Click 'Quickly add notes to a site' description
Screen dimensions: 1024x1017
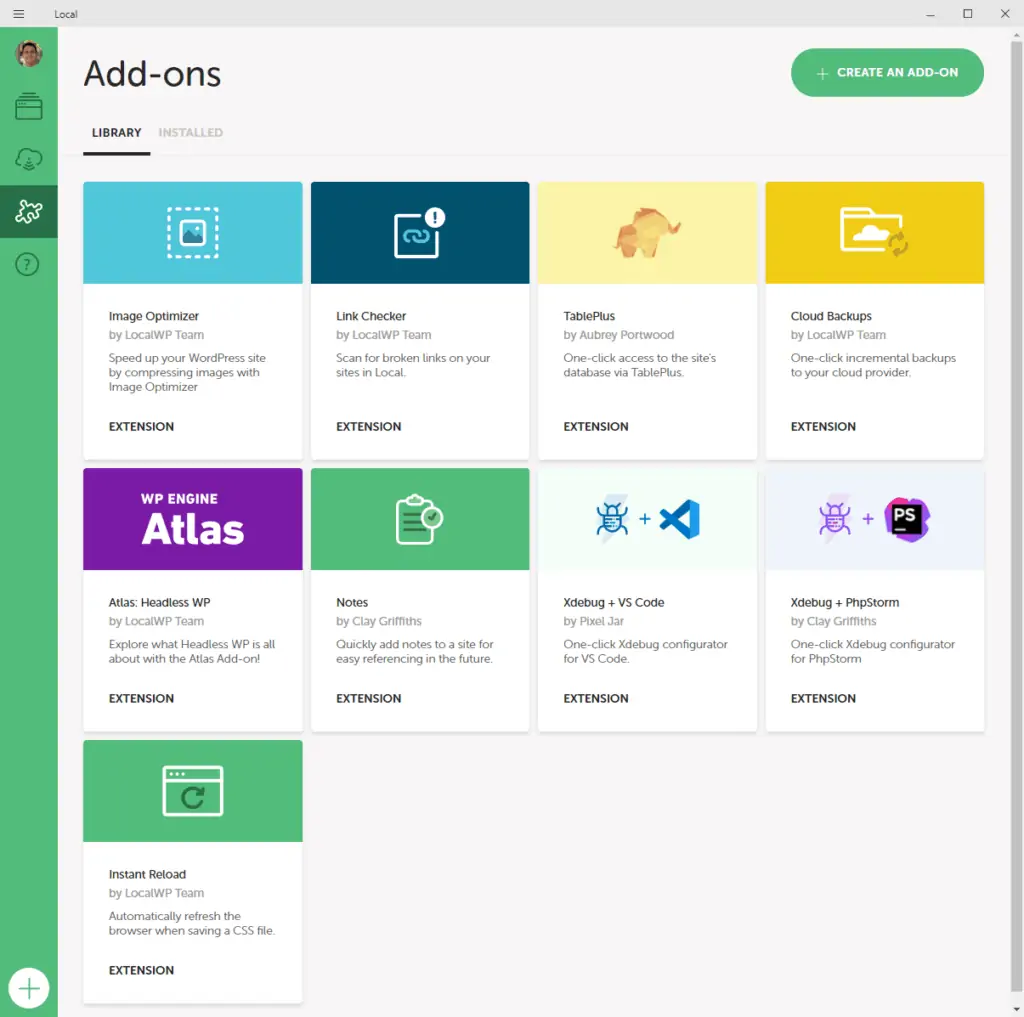click(x=415, y=651)
